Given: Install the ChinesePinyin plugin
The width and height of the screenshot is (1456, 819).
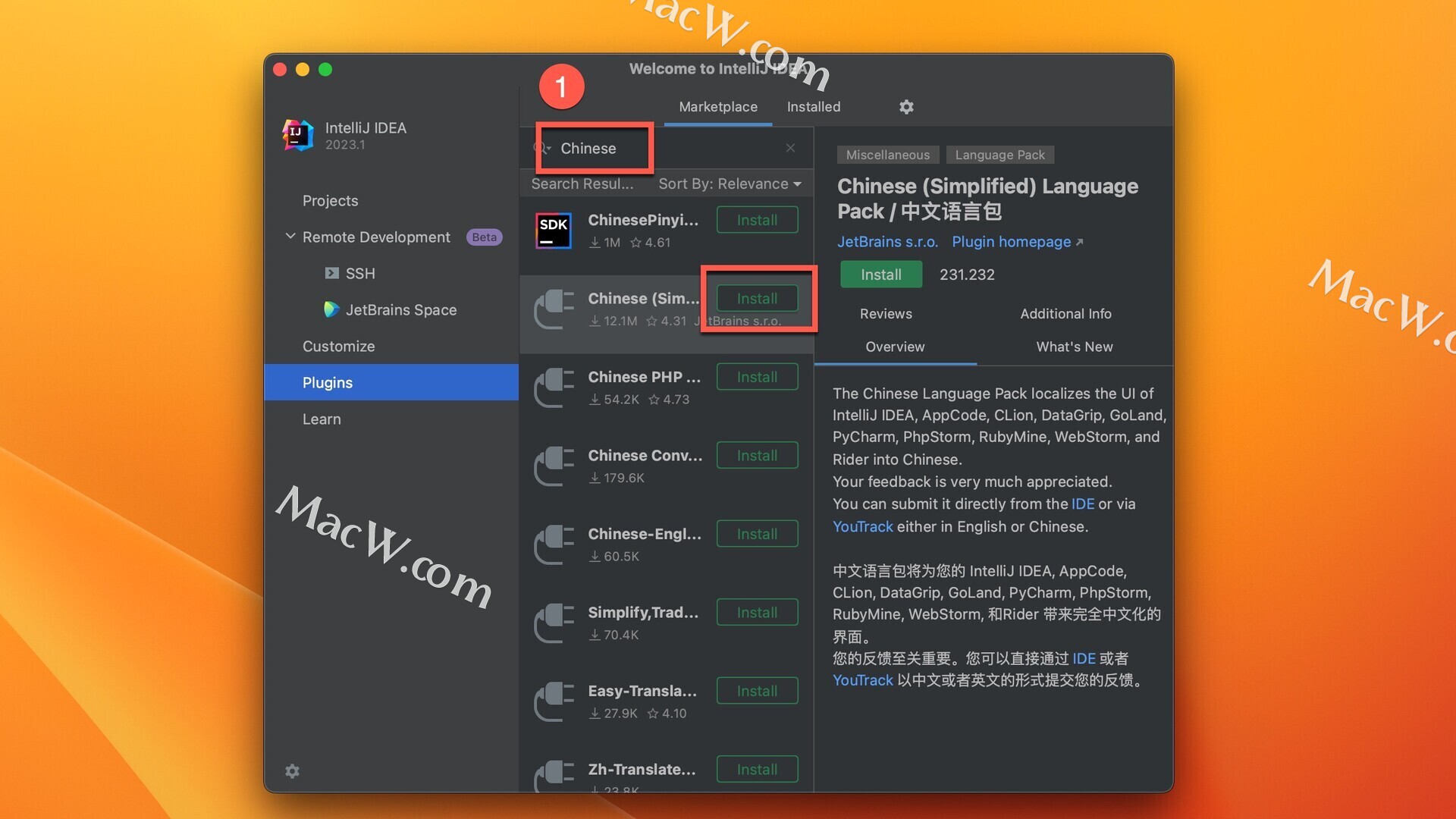Looking at the screenshot, I should [757, 220].
